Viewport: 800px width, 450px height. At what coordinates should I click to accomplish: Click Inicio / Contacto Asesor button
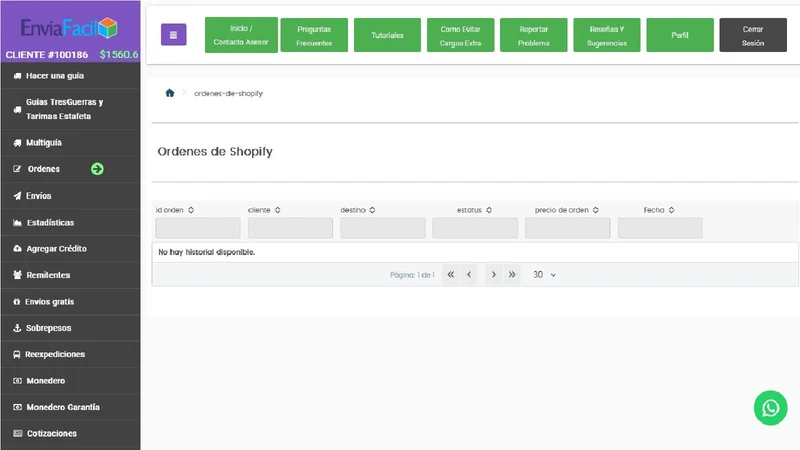click(x=241, y=35)
